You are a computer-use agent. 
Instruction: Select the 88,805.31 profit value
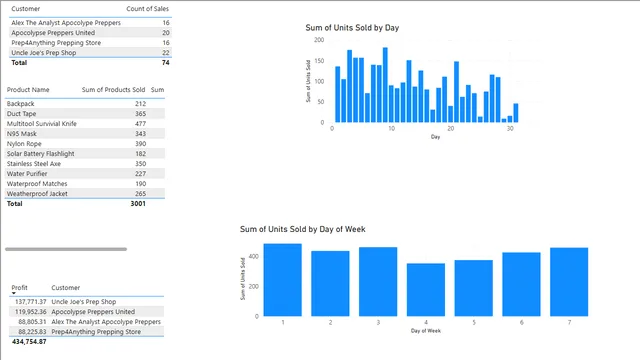pyautogui.click(x=32, y=322)
